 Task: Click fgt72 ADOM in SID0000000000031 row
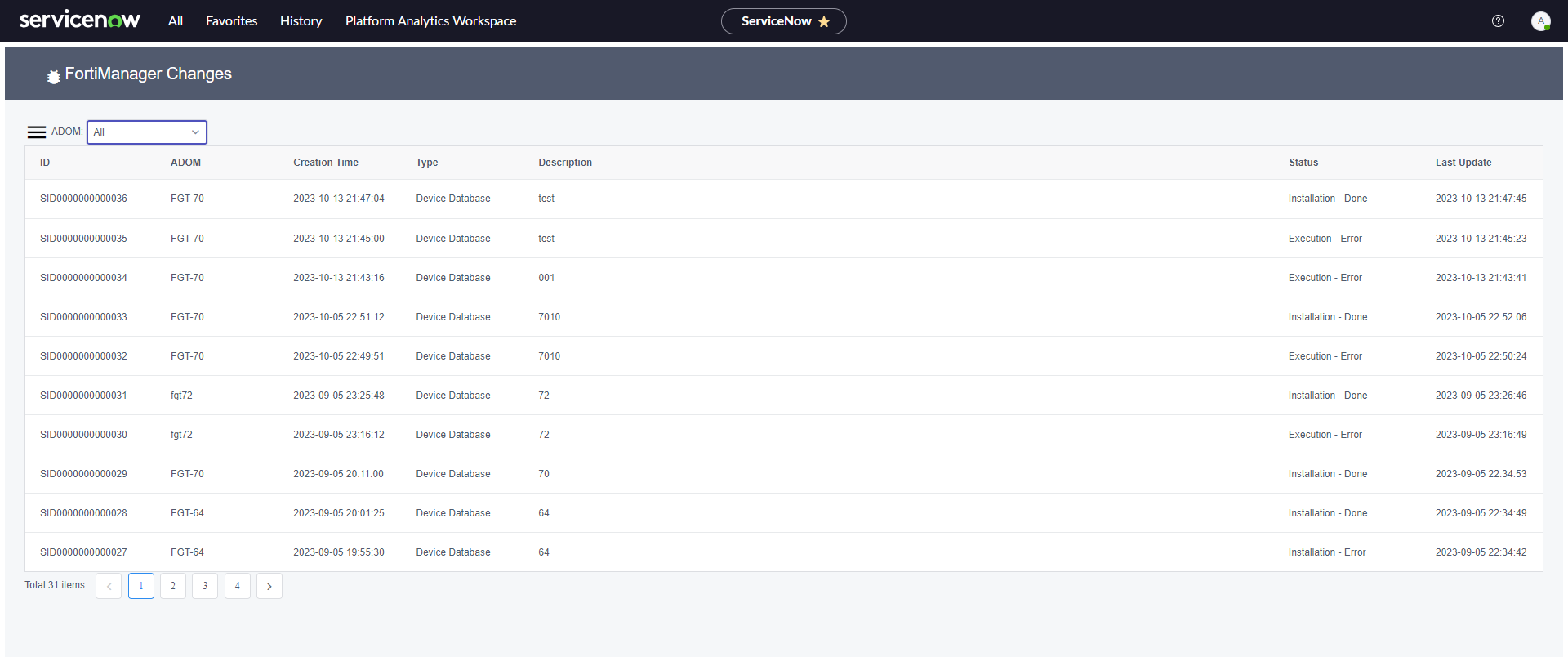(x=181, y=396)
